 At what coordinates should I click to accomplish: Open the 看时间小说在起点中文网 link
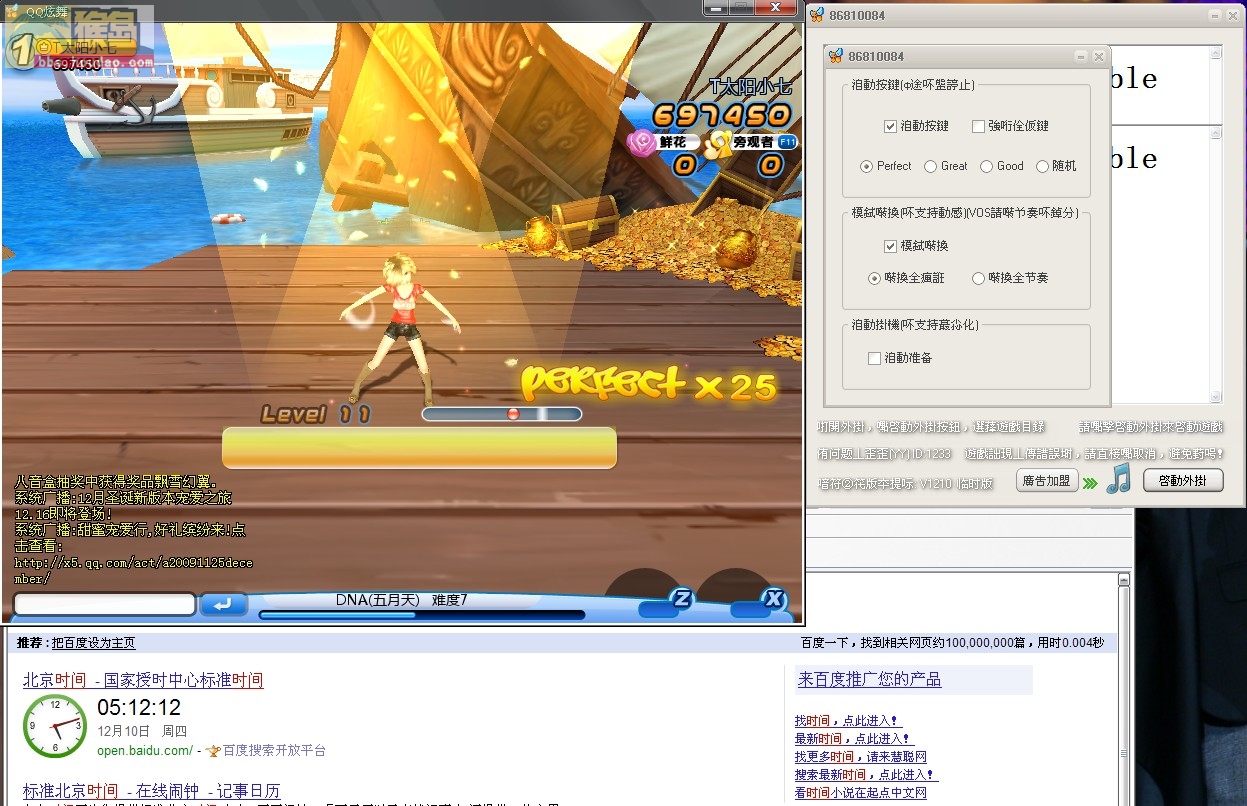pyautogui.click(x=861, y=793)
